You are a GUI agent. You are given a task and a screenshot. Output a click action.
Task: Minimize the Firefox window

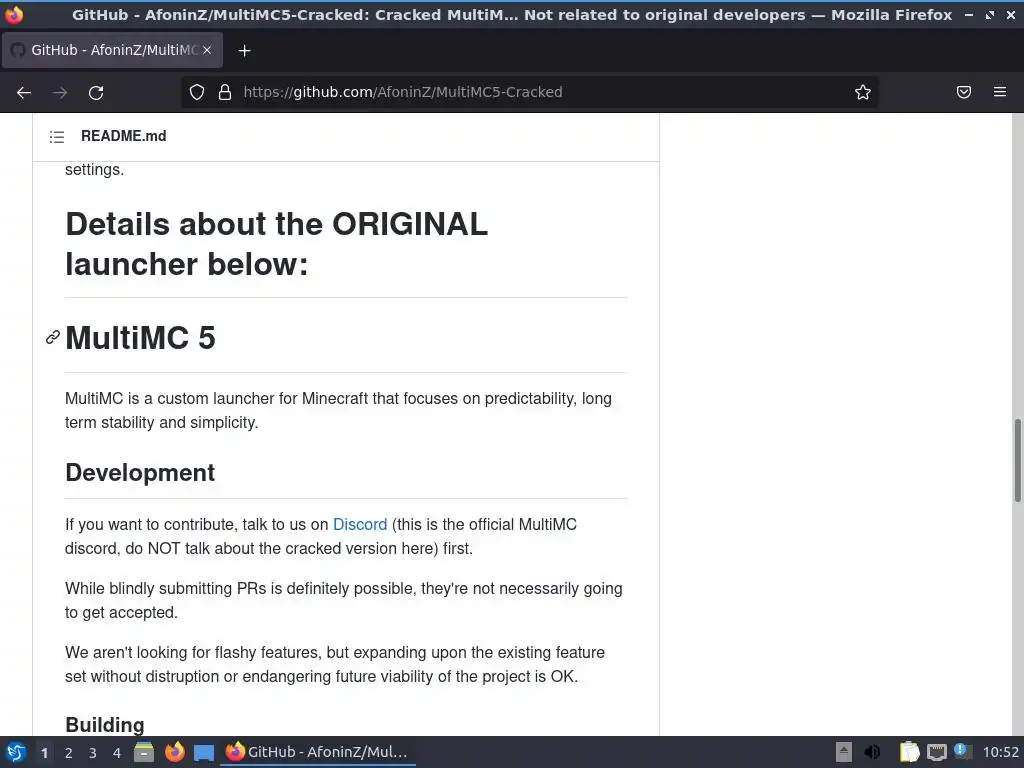point(969,14)
